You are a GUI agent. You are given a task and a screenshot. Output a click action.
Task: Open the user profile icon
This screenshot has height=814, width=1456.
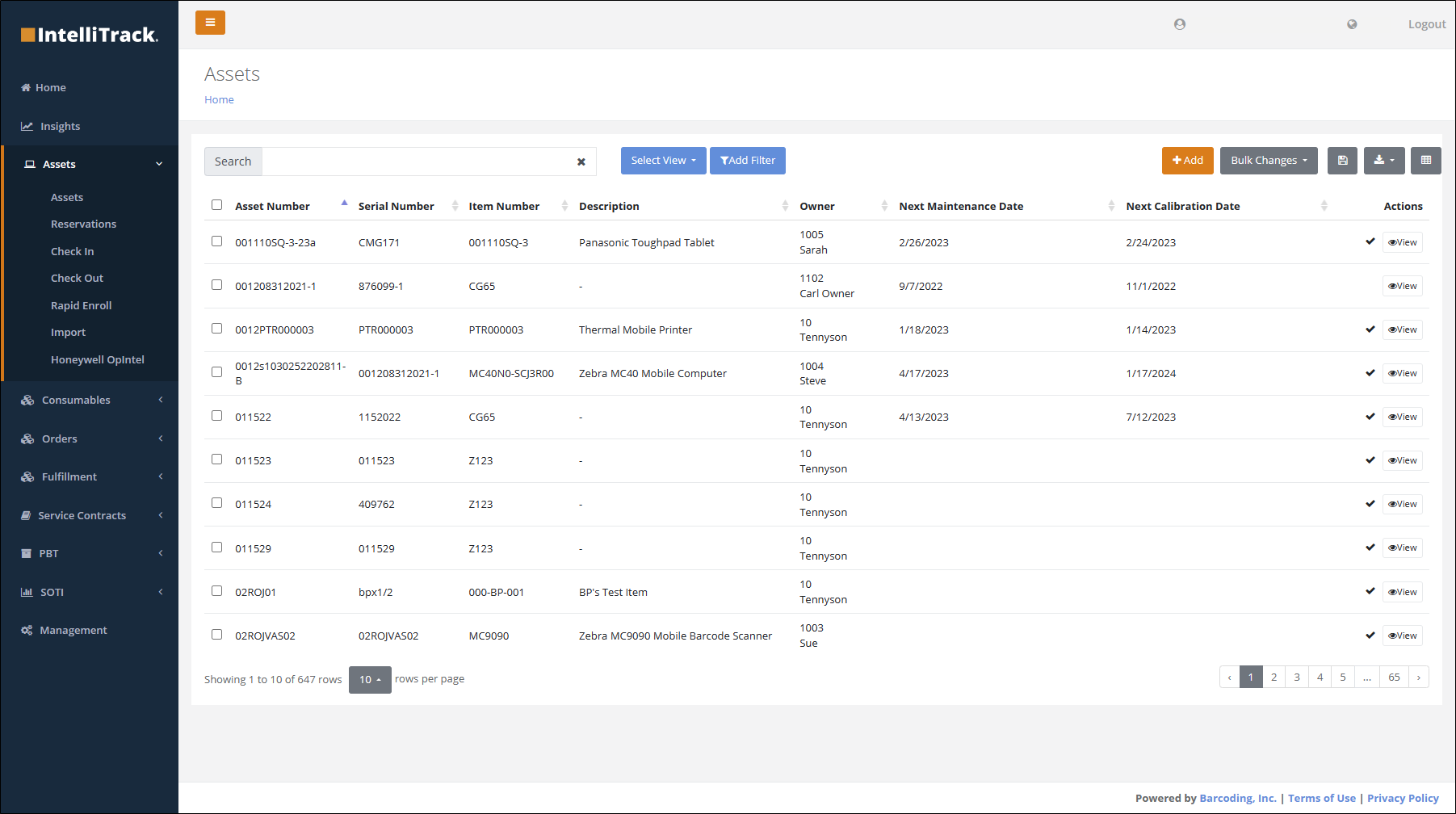(x=1180, y=24)
